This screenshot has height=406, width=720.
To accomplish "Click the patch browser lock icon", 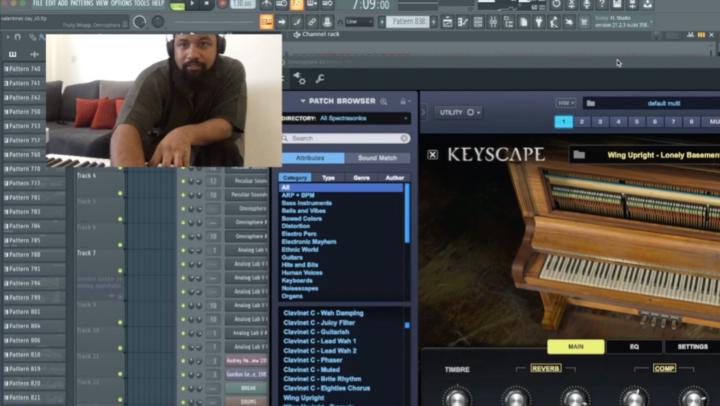I will 403,101.
